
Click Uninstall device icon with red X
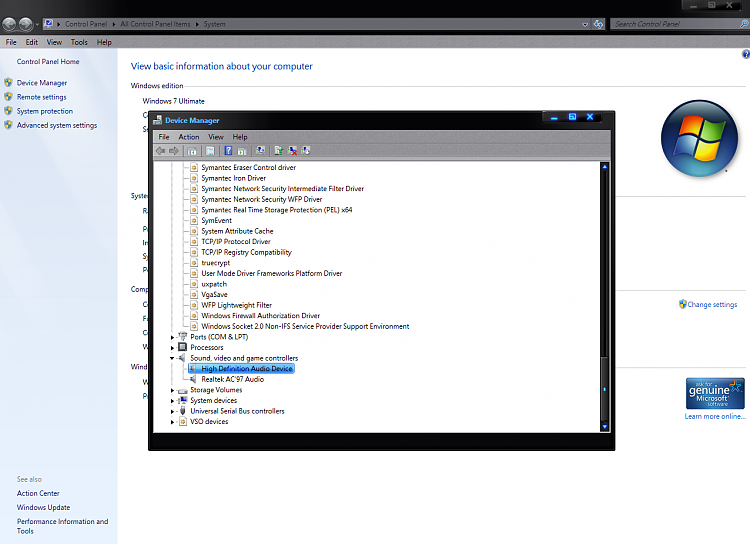point(293,151)
